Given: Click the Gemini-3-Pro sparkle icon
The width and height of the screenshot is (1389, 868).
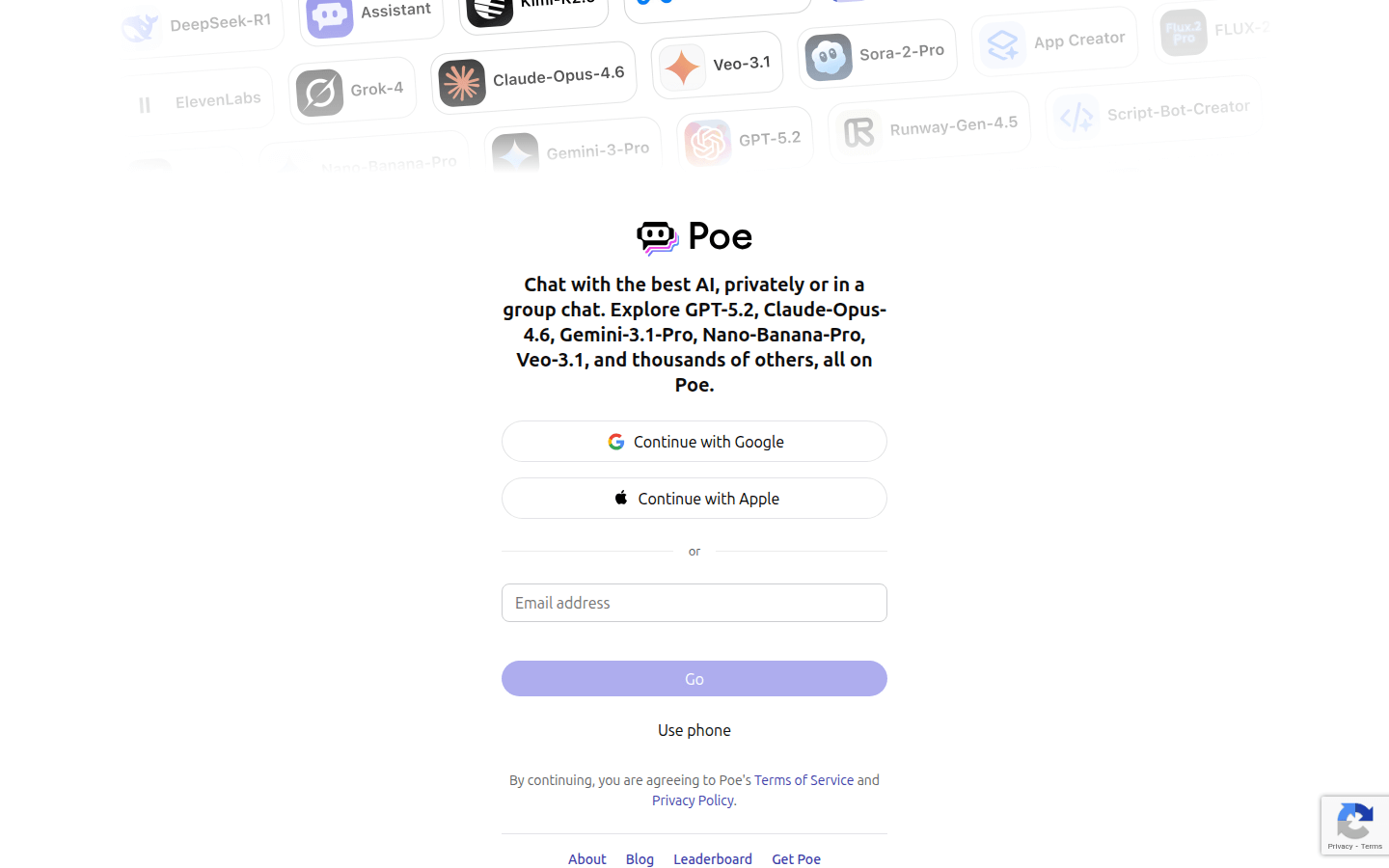Looking at the screenshot, I should coord(515,154).
